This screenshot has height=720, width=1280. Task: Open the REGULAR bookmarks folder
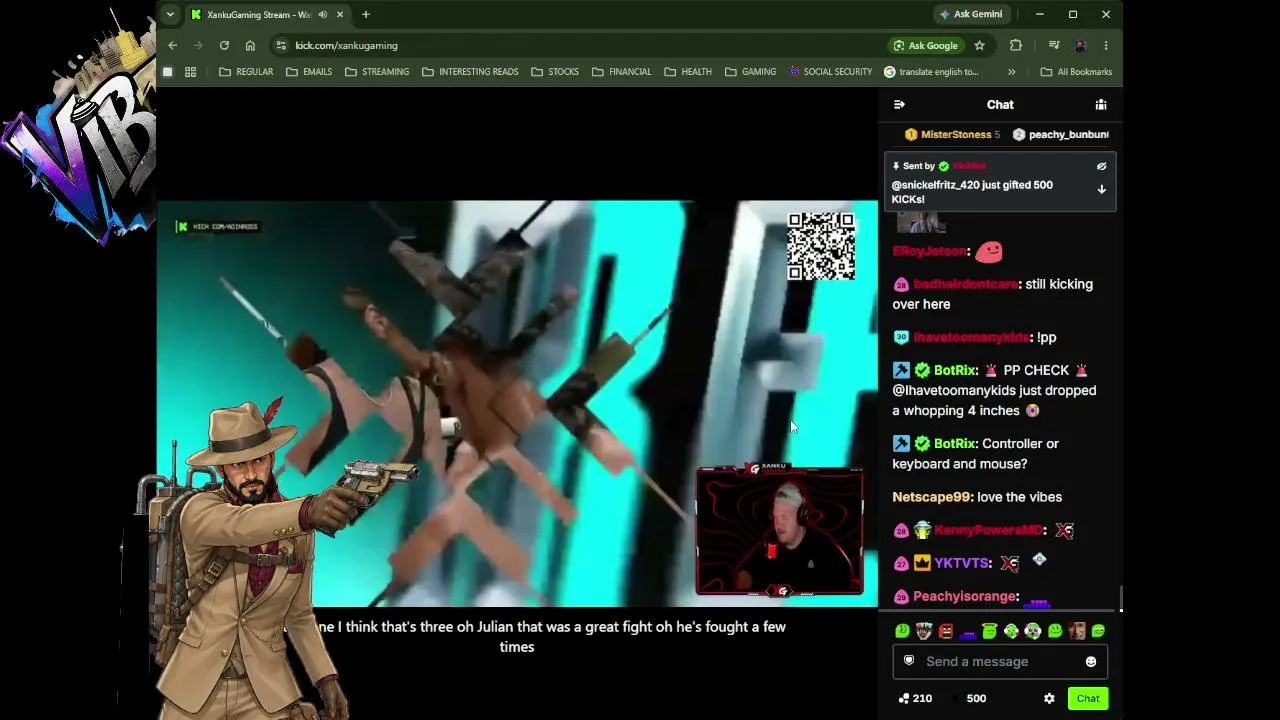(x=245, y=72)
